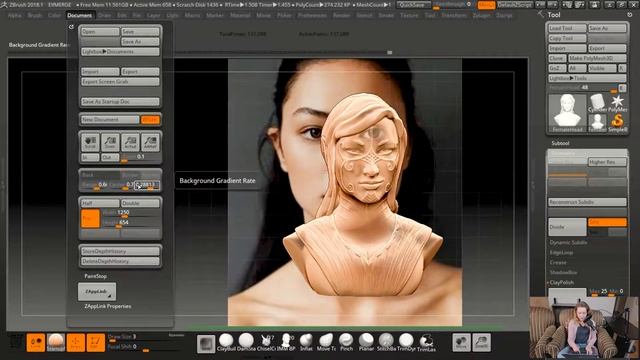Open the Render menu

pyautogui.click(x=342, y=15)
